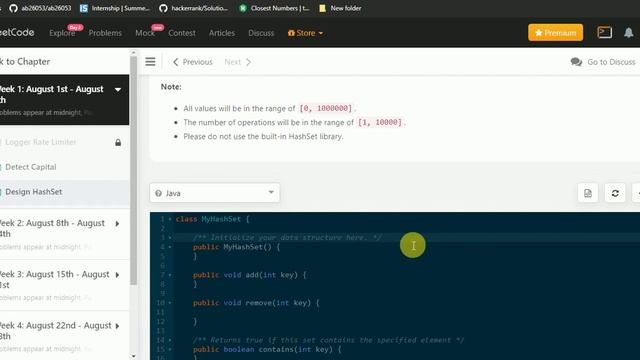640x360 pixels.
Task: Open the New folder bookmark
Action: click(340, 8)
